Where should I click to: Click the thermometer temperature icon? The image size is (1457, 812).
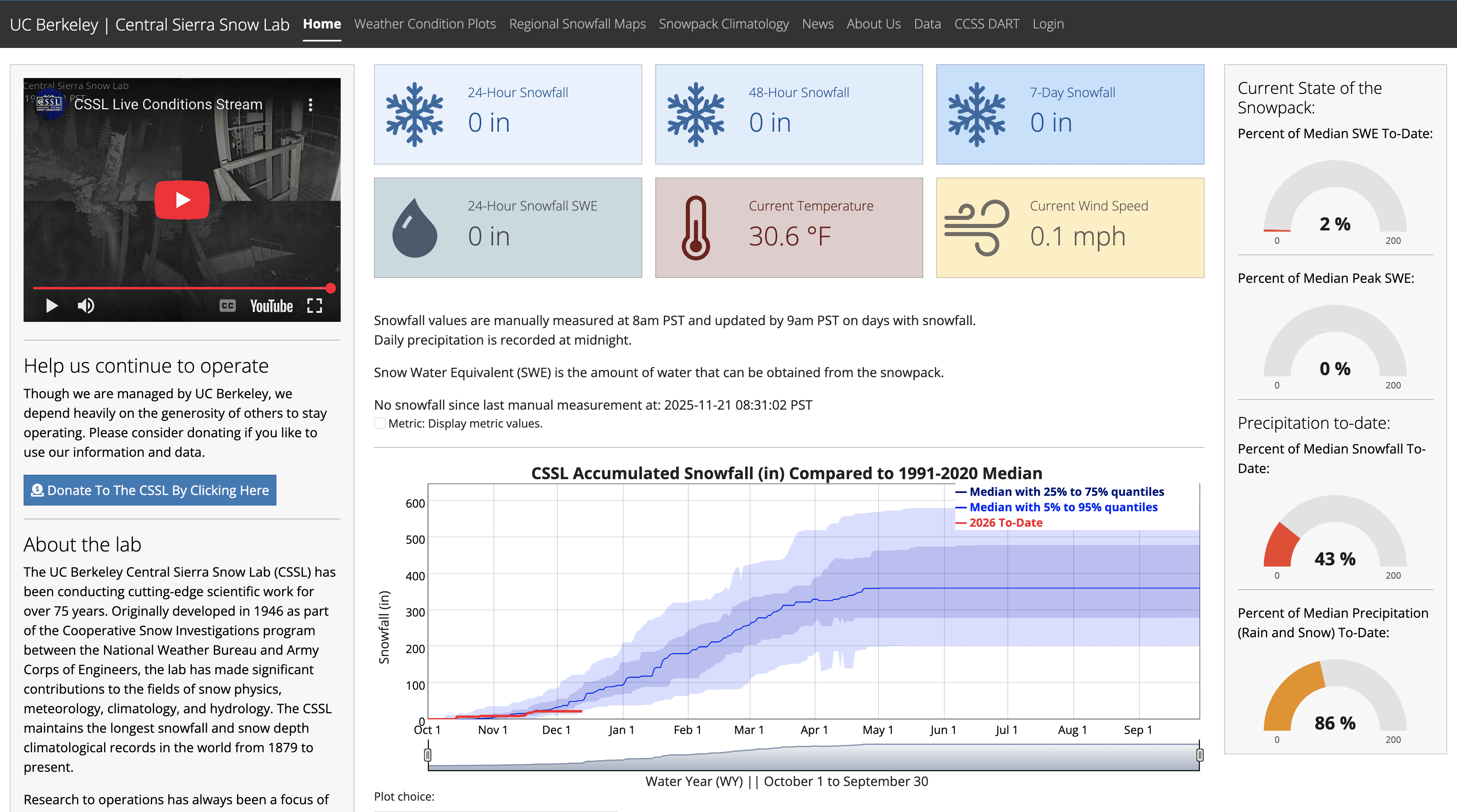[696, 228]
